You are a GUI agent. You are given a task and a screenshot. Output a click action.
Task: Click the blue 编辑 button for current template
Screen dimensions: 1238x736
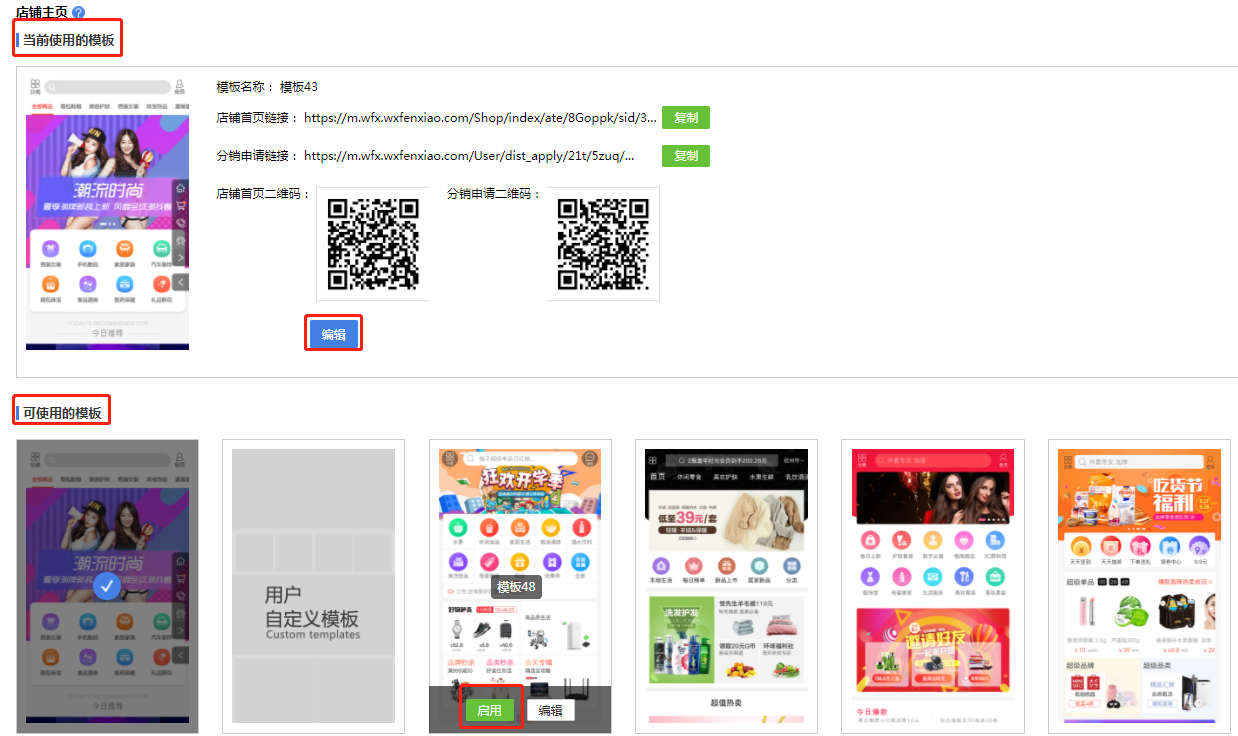coord(333,335)
